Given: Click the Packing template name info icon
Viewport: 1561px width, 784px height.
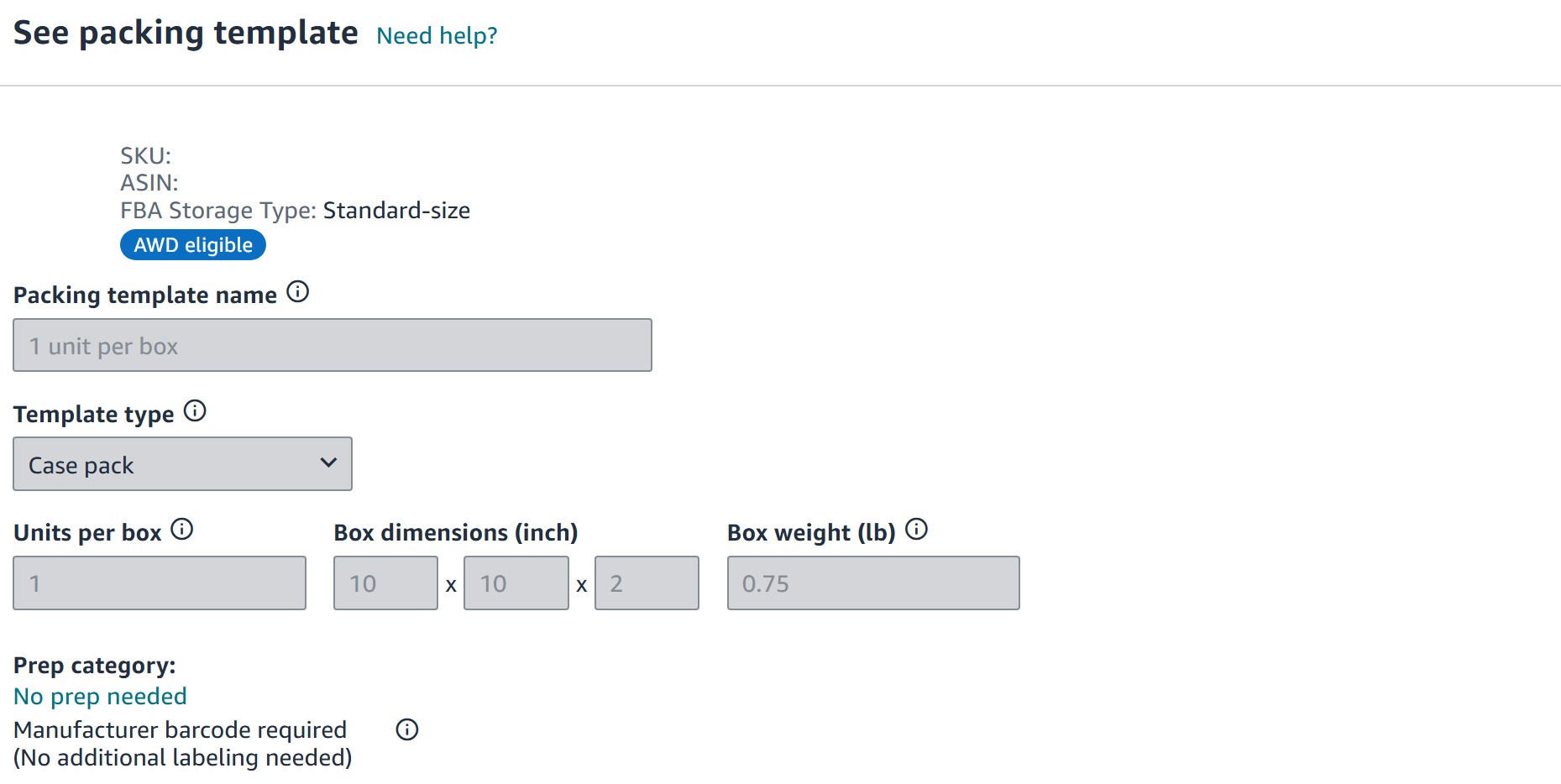Looking at the screenshot, I should click(x=298, y=292).
